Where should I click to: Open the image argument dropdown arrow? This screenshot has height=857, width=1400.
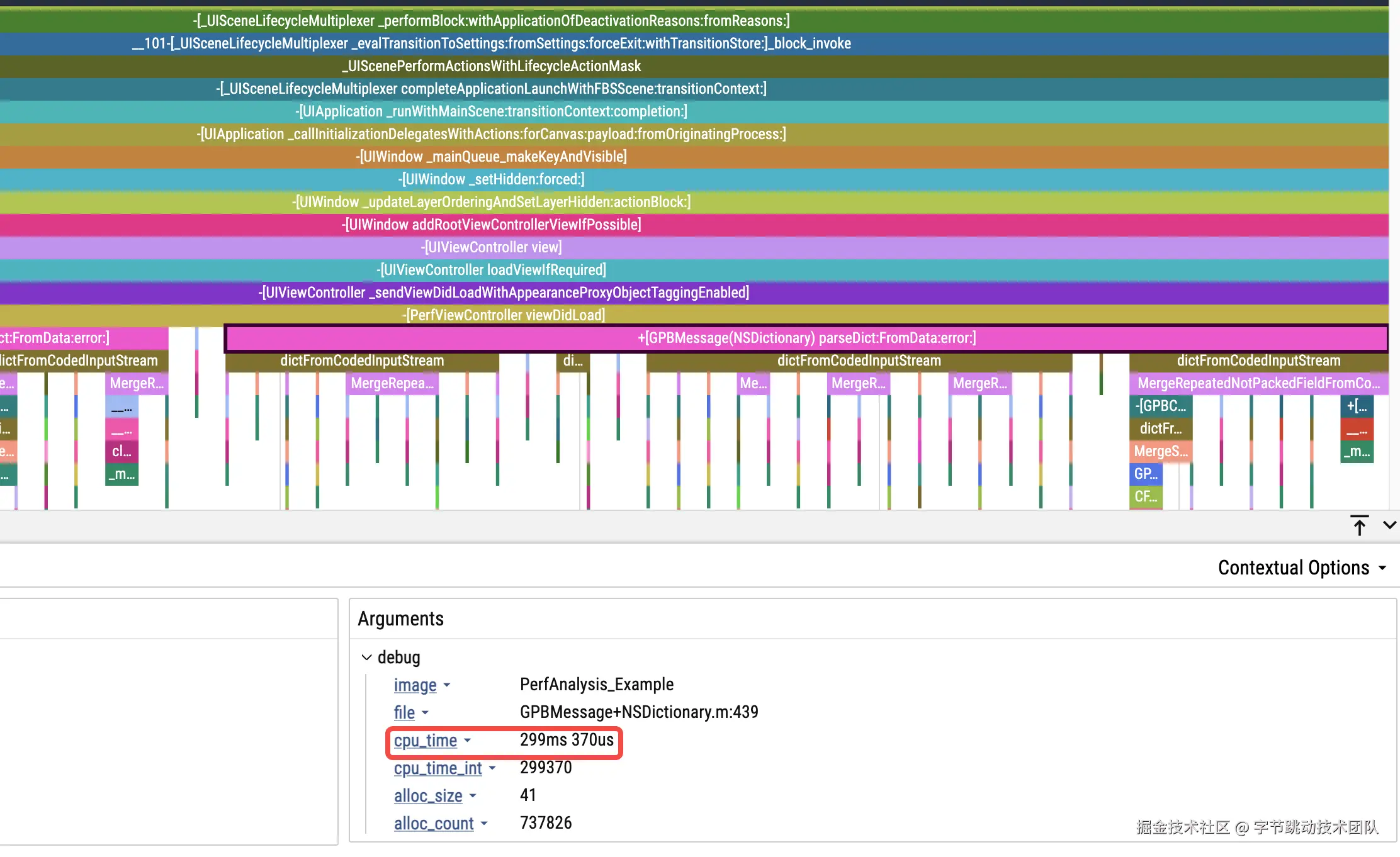click(447, 685)
